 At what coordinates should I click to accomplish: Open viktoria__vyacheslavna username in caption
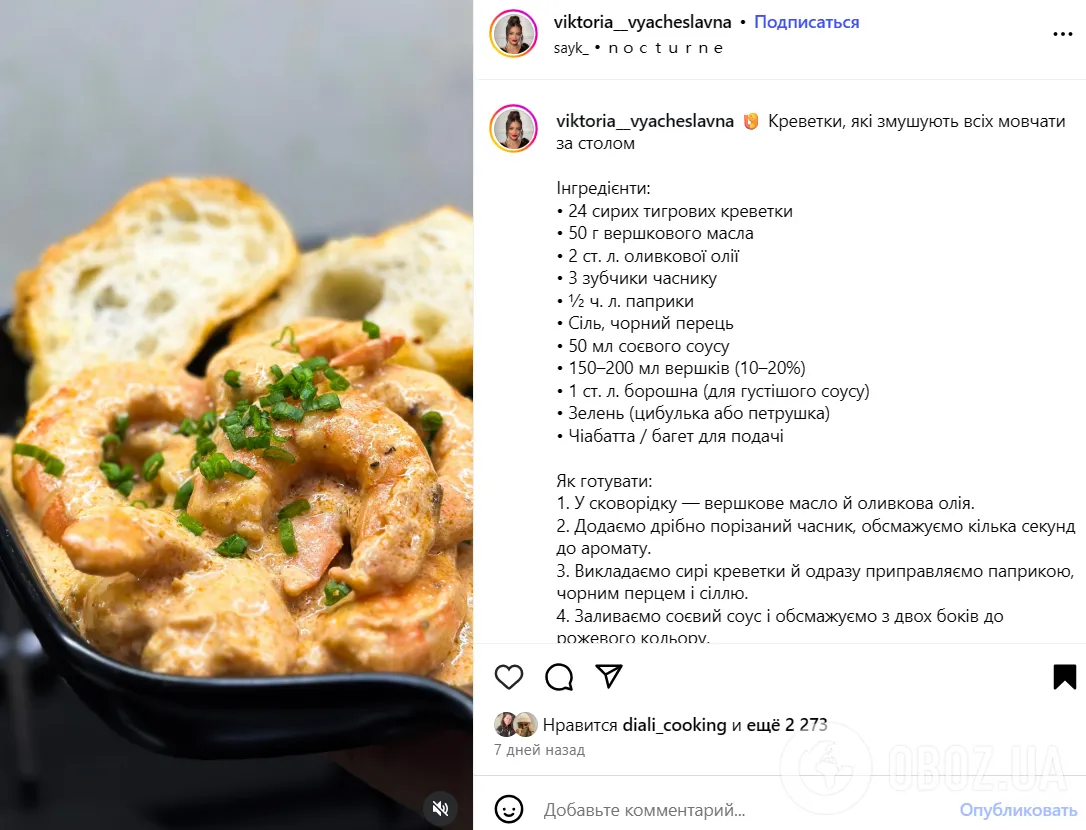point(645,121)
